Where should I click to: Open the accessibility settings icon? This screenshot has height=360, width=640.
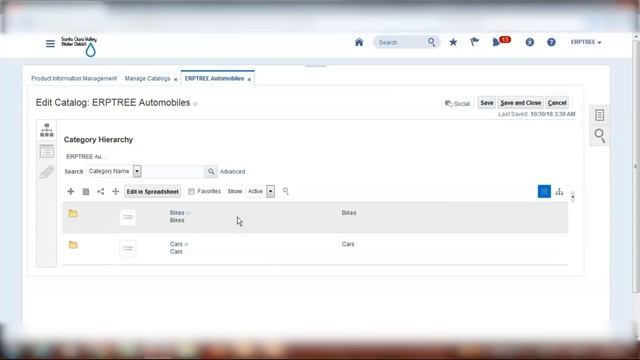point(530,42)
